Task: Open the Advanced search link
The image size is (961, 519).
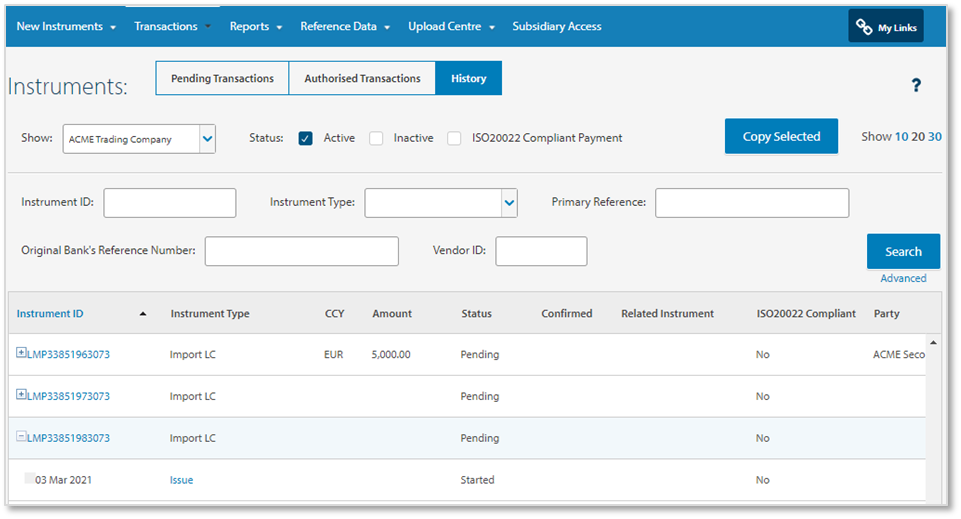Action: pyautogui.click(x=903, y=279)
